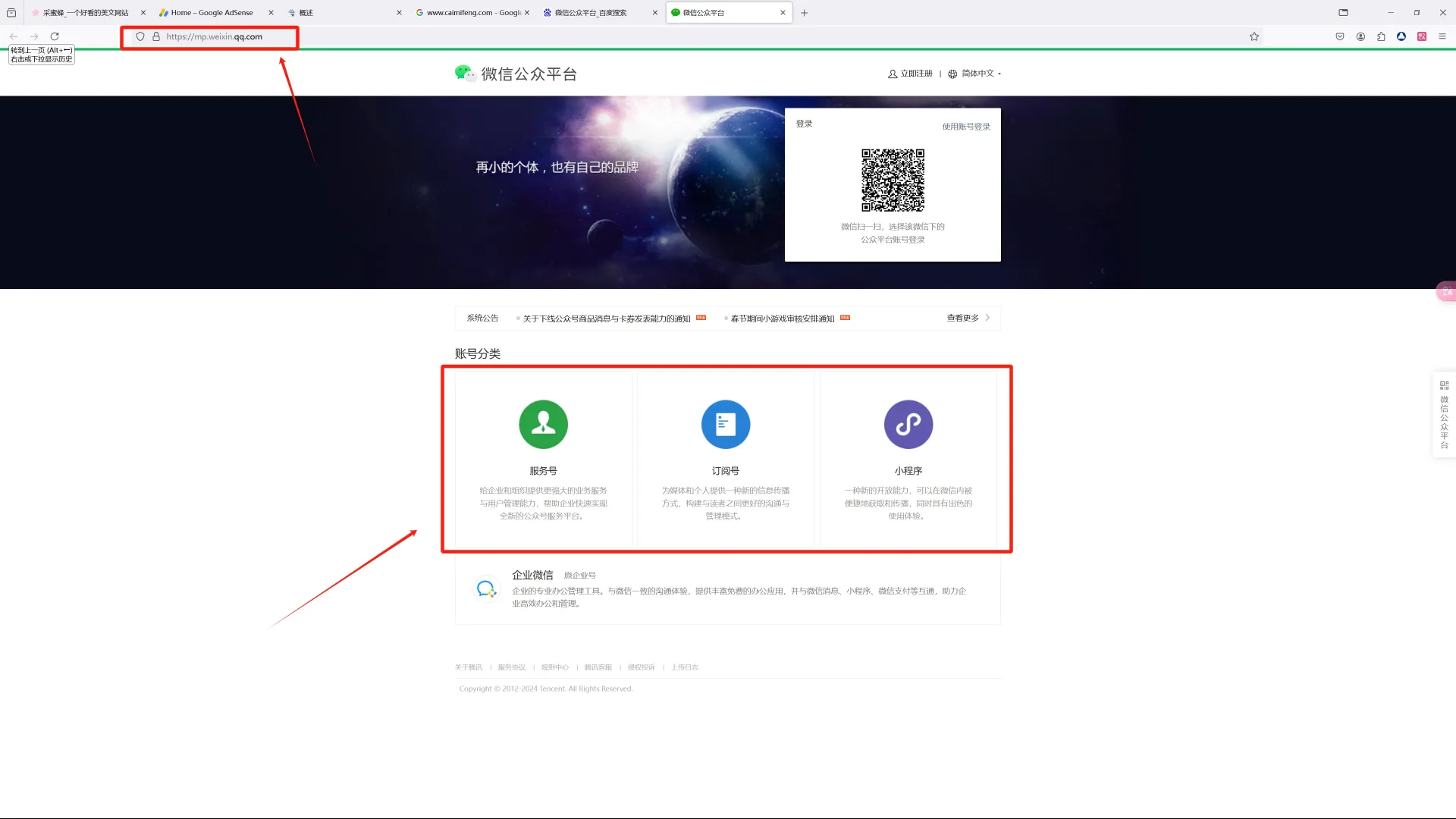Select the 小程序 account type icon

tap(908, 425)
